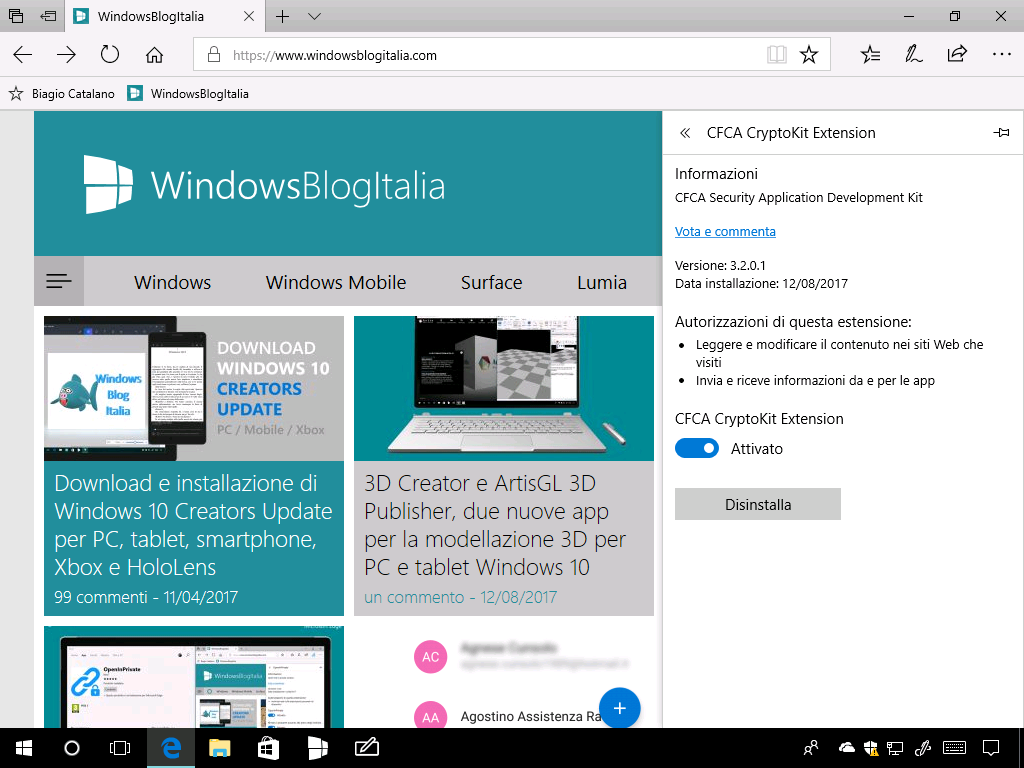This screenshot has height=768, width=1024.
Task: Go back from CFCA CryptoKit Extension pane
Action: [x=685, y=133]
